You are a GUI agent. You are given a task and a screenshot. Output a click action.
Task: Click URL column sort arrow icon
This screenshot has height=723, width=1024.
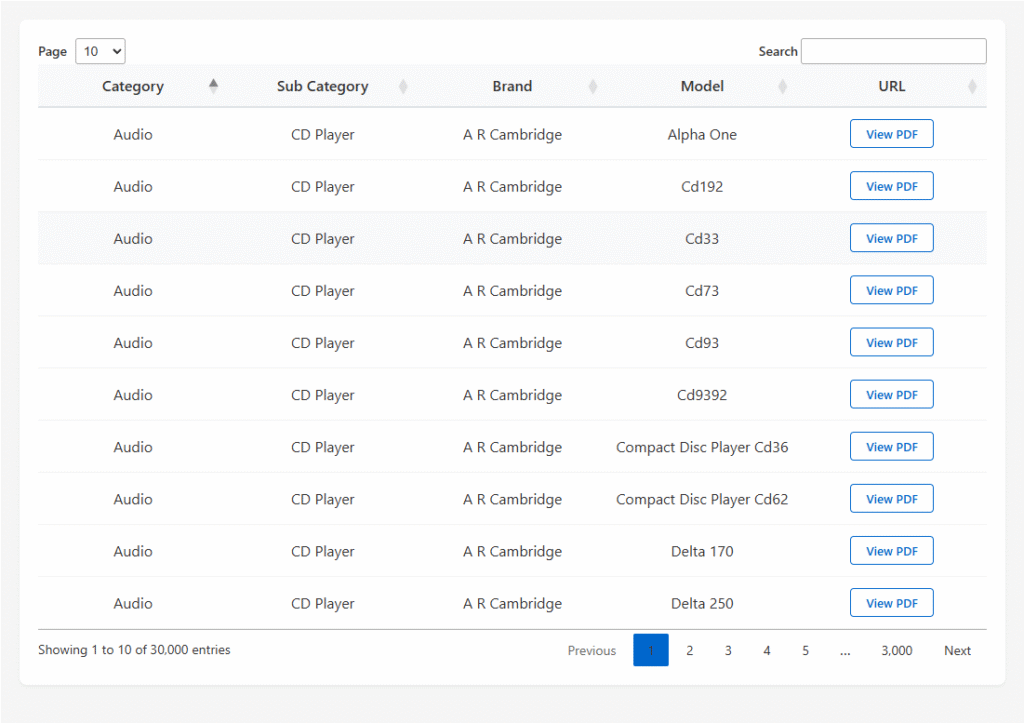pos(972,86)
